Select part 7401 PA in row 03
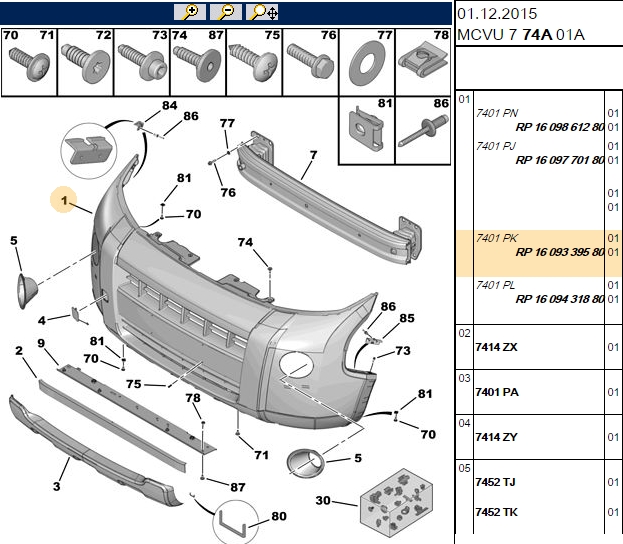 point(497,392)
